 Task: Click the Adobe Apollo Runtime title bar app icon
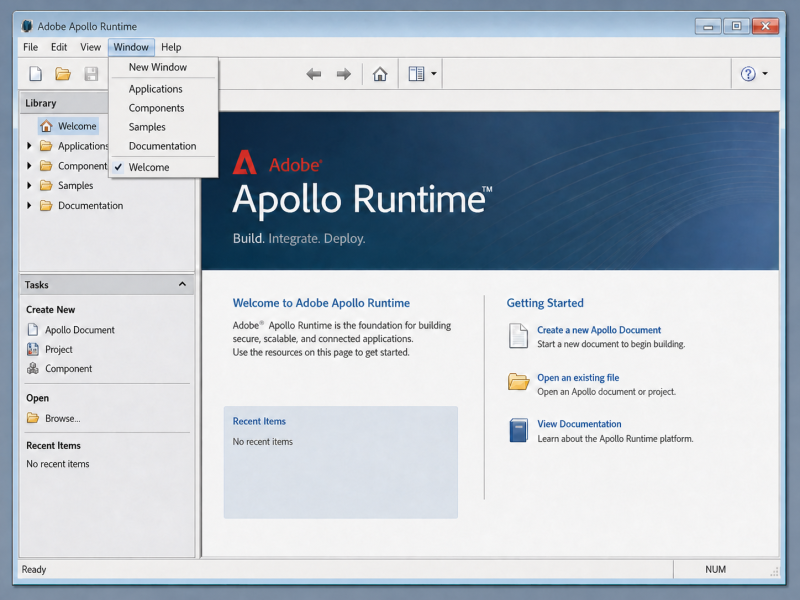click(x=27, y=26)
